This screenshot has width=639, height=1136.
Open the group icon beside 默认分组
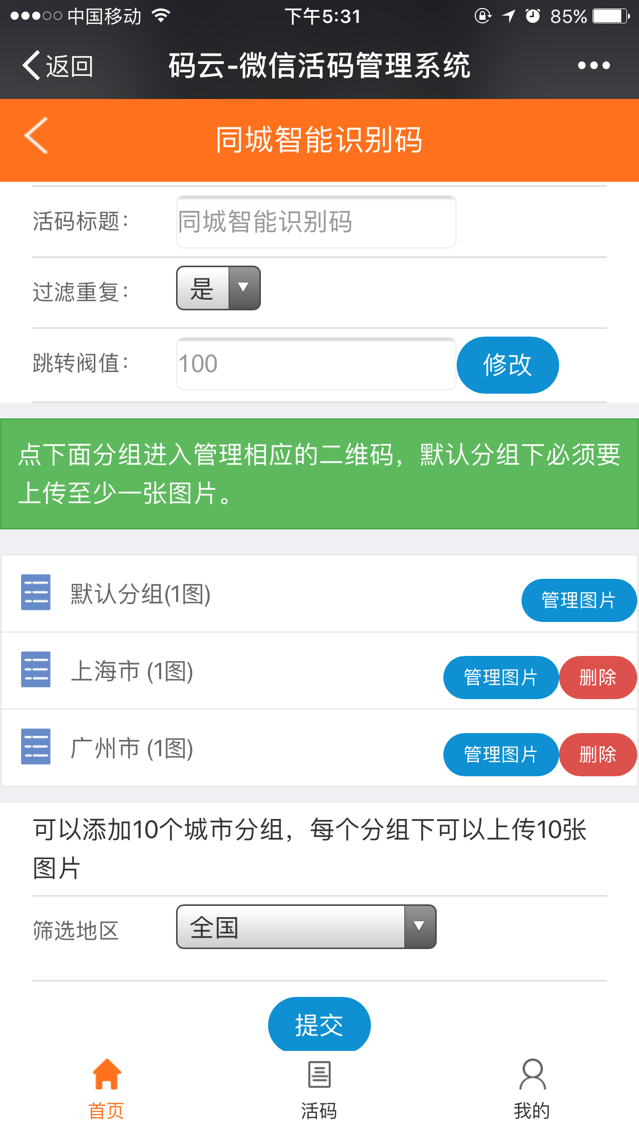35,592
